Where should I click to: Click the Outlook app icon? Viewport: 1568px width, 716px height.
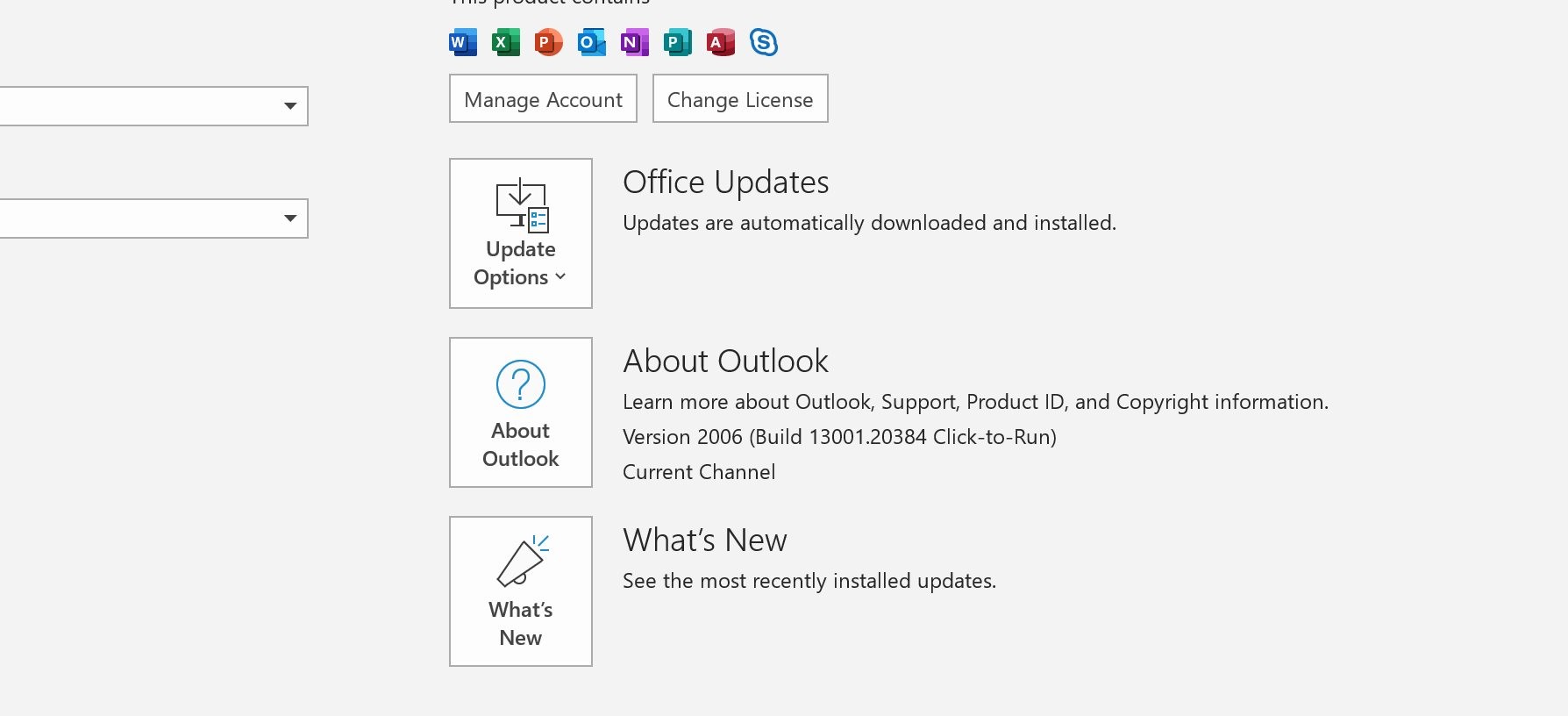(x=591, y=42)
